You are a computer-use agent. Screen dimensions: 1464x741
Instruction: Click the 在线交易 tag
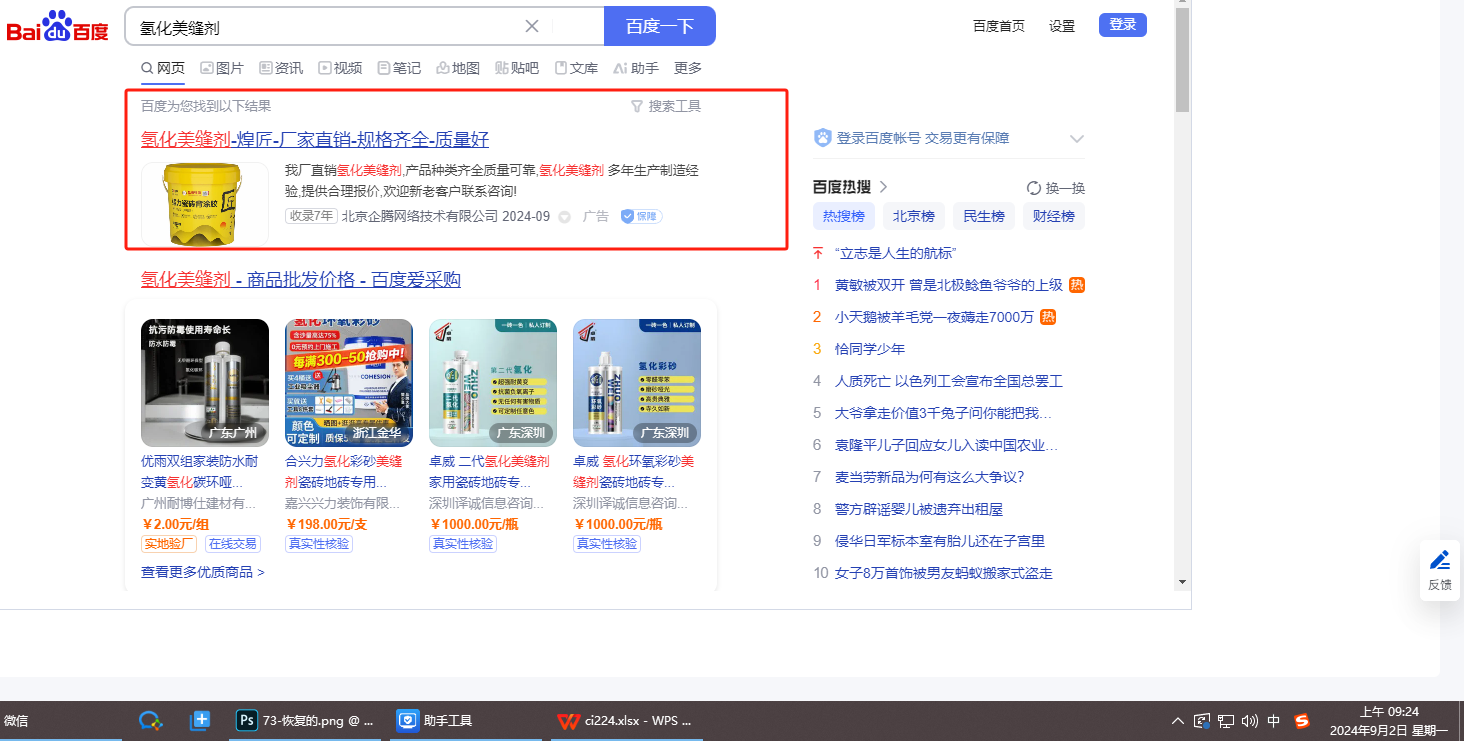pyautogui.click(x=232, y=544)
